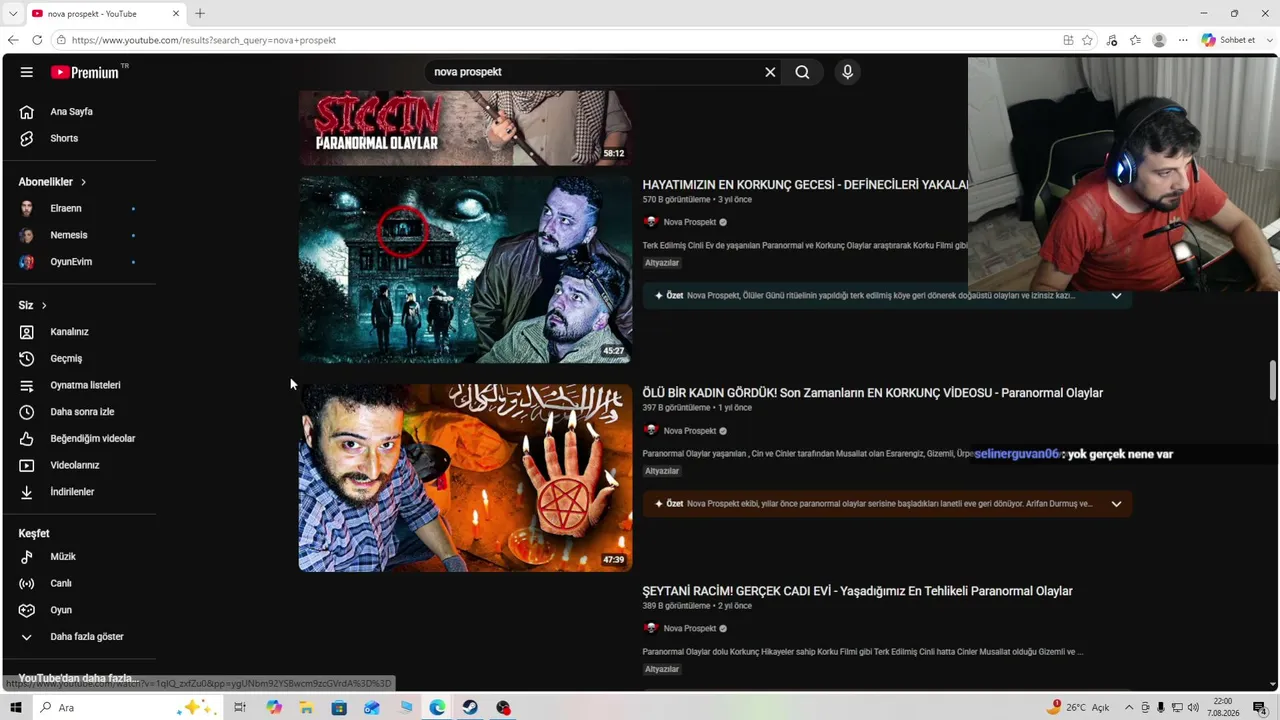Open the YouTube hamburger guide menu
This screenshot has width=1280, height=720.
pos(27,72)
